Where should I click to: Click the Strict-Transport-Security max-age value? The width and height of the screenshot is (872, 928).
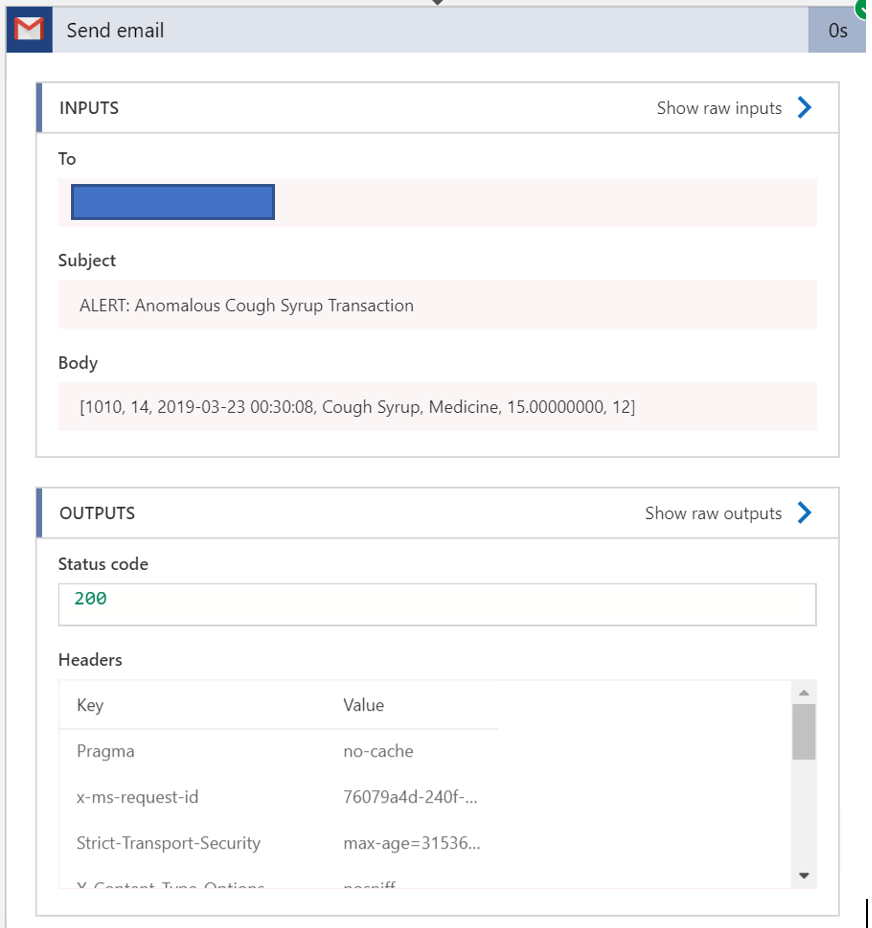tap(411, 843)
